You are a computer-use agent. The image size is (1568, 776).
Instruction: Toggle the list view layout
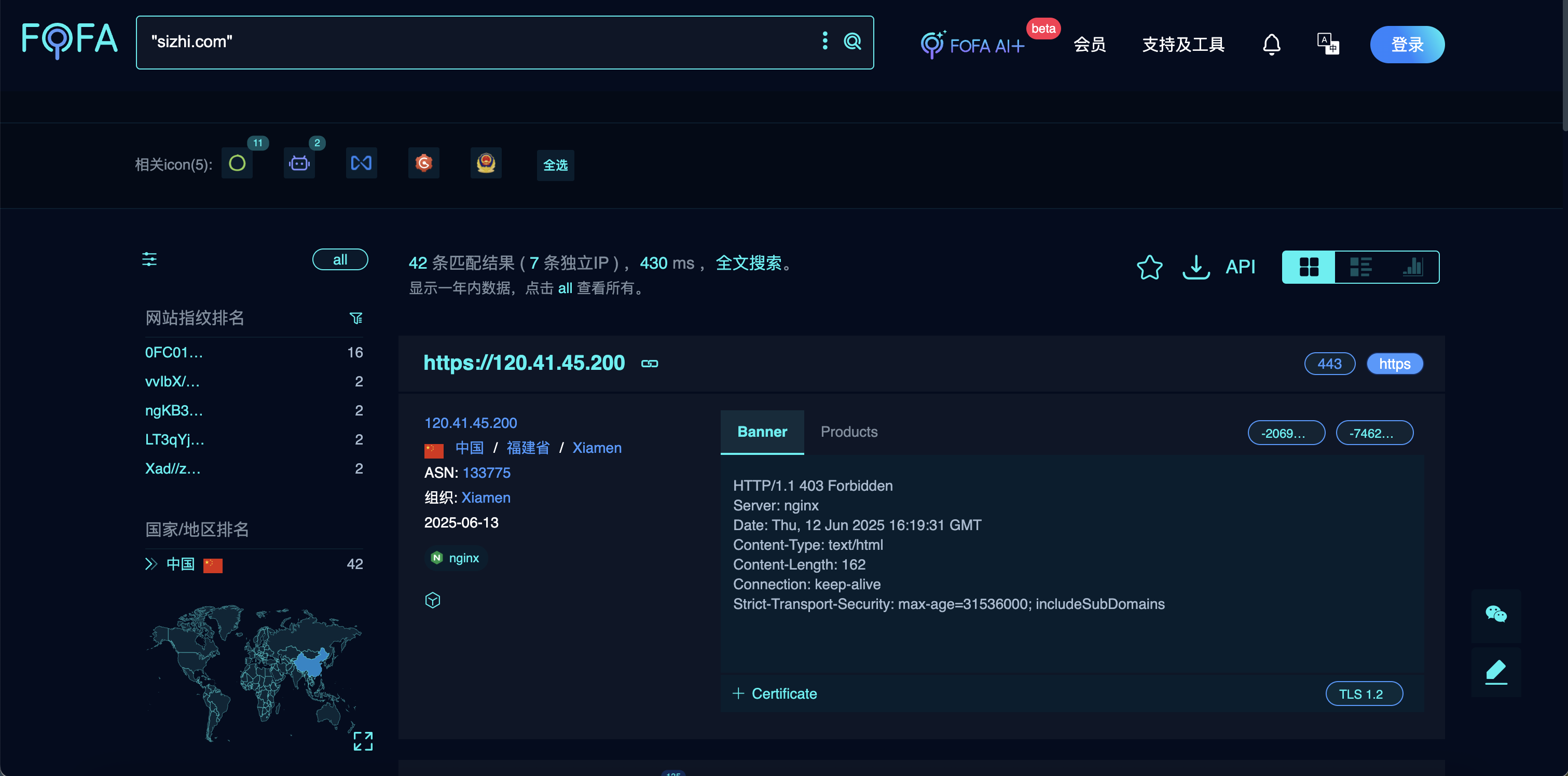point(1360,267)
